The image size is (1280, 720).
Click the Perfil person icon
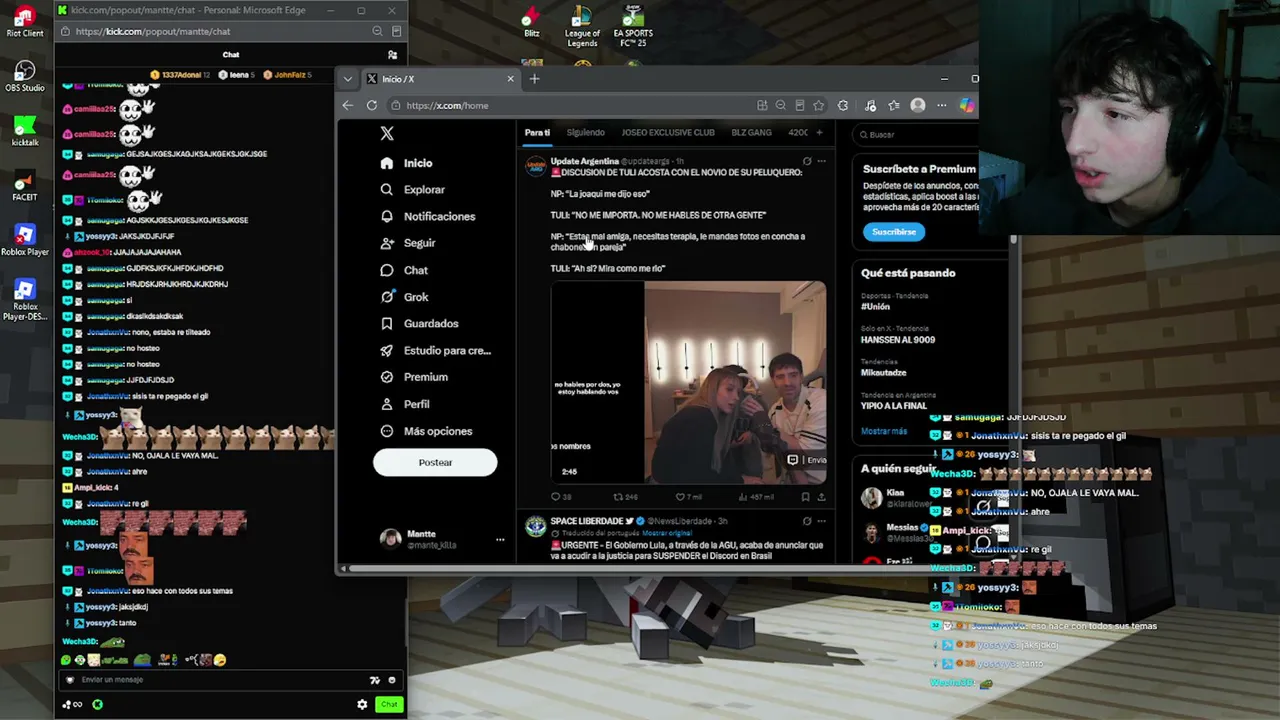click(387, 404)
